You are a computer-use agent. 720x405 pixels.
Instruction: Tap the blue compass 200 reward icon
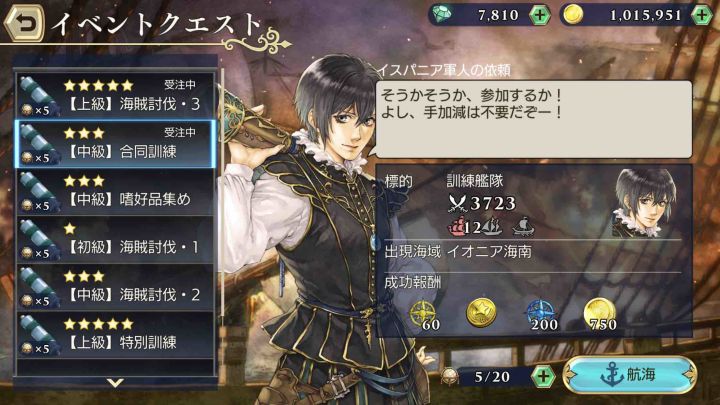[x=541, y=315]
